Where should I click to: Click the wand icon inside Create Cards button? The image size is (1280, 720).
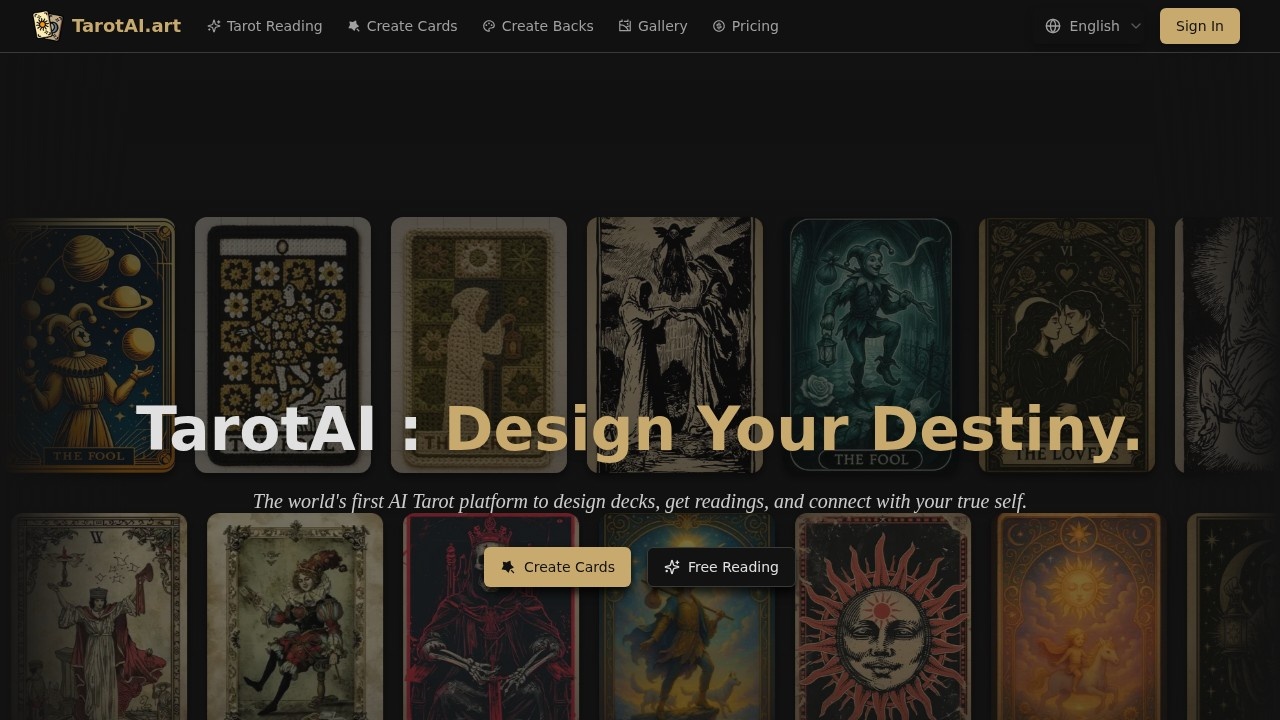click(x=509, y=567)
